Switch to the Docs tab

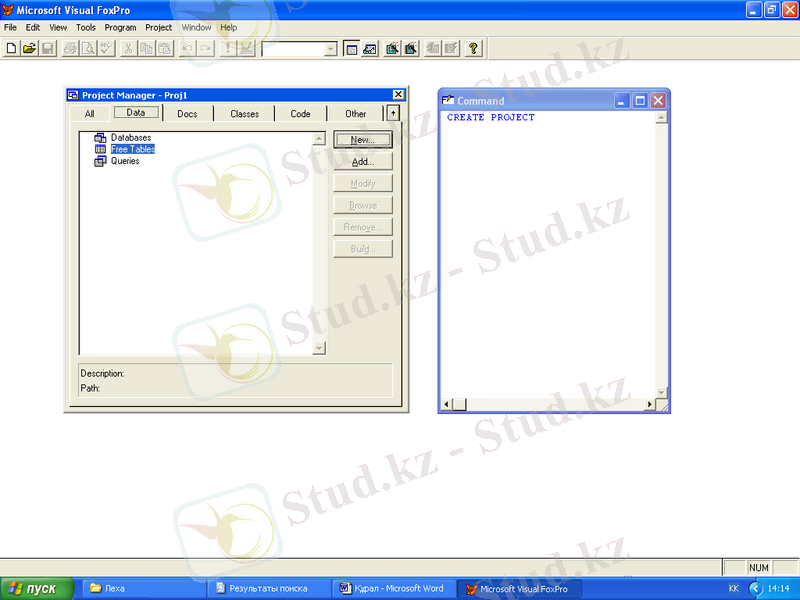coord(187,114)
